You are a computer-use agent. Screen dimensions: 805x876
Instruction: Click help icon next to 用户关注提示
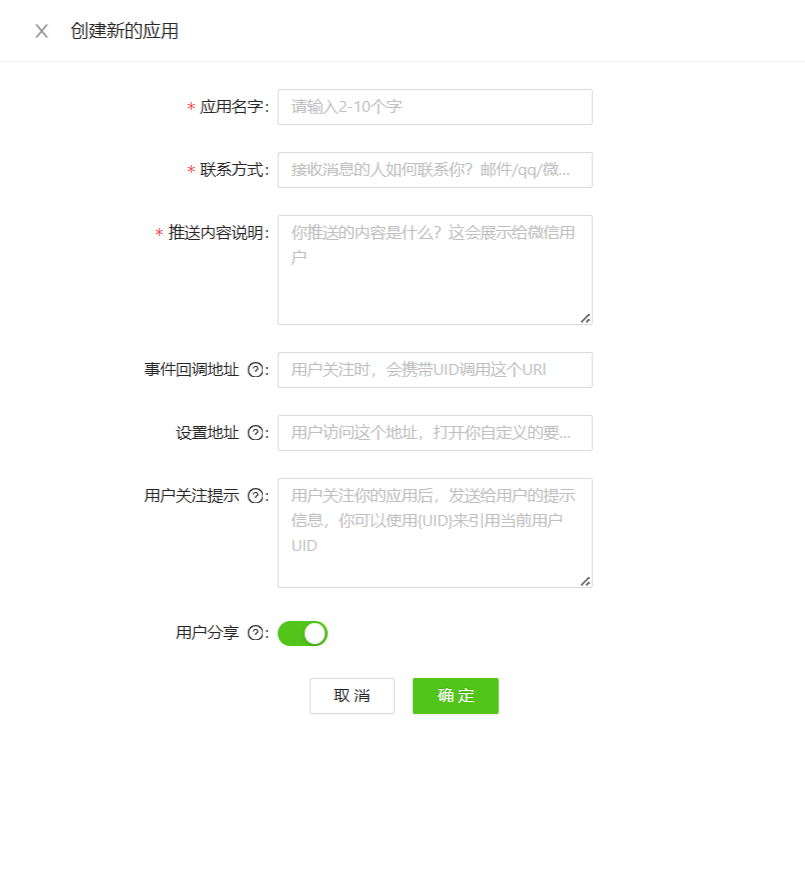click(255, 496)
